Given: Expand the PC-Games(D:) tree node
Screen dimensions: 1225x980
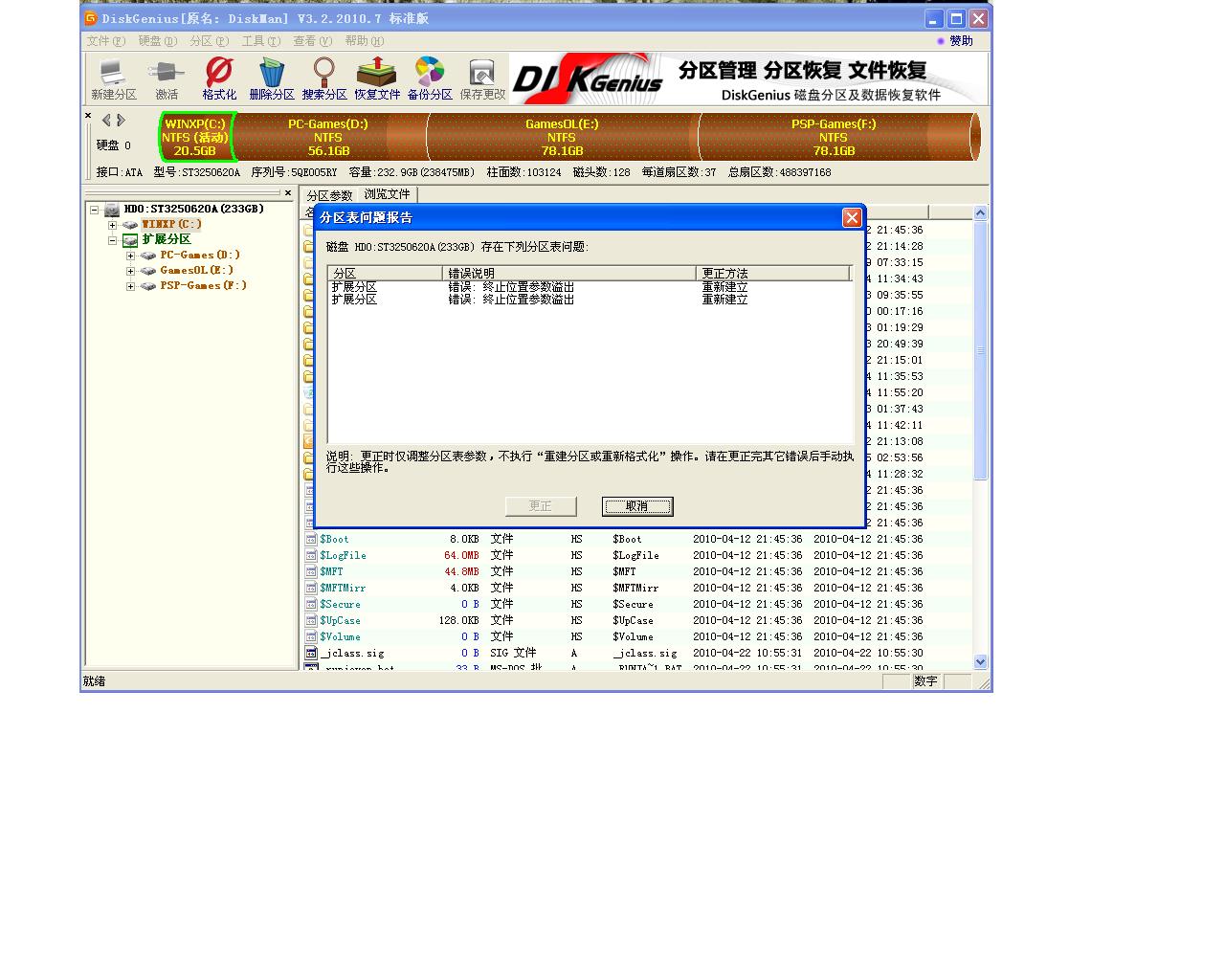Looking at the screenshot, I should (130, 256).
